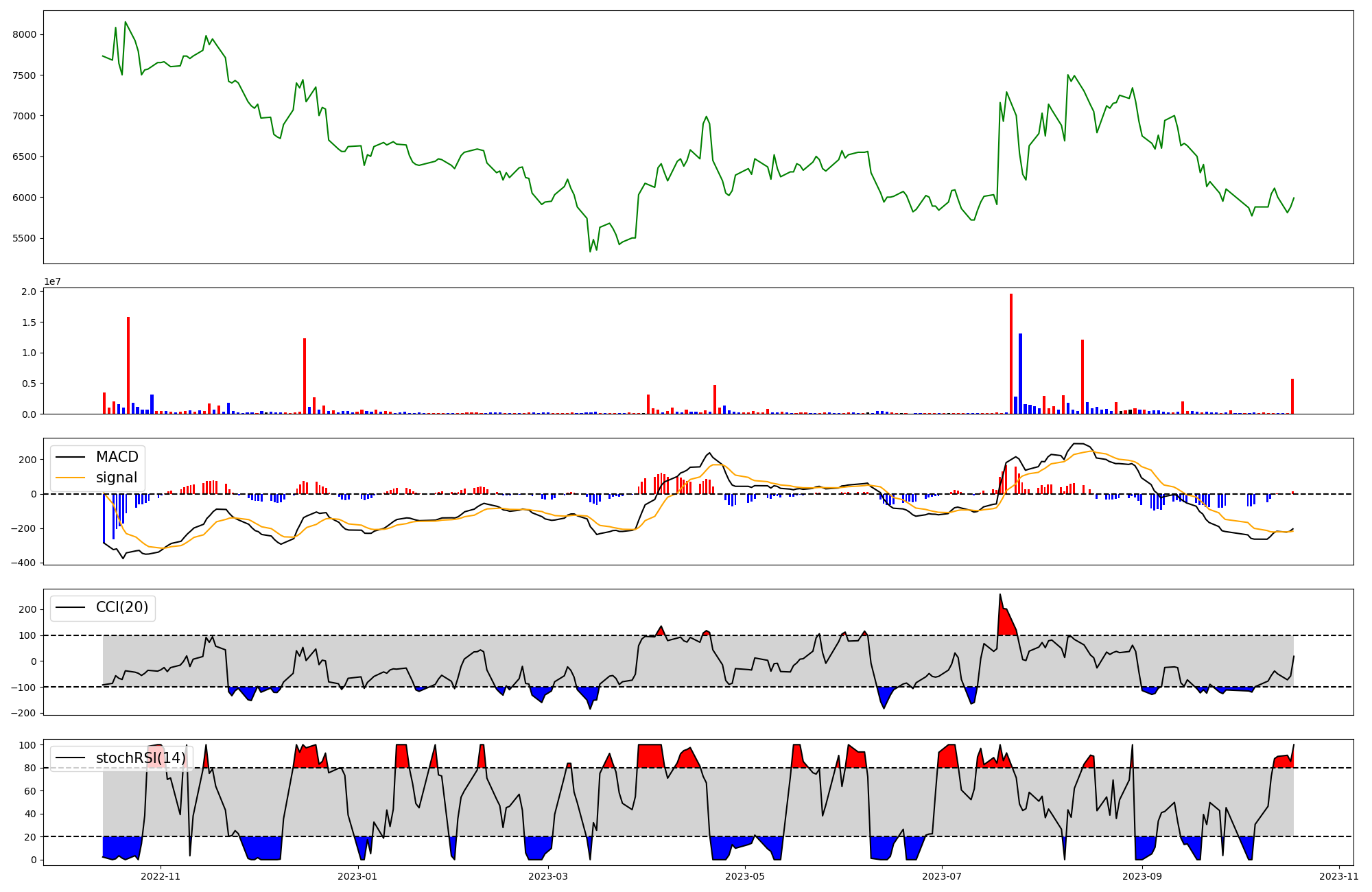Click the black MACD line sample in legend

[71, 457]
